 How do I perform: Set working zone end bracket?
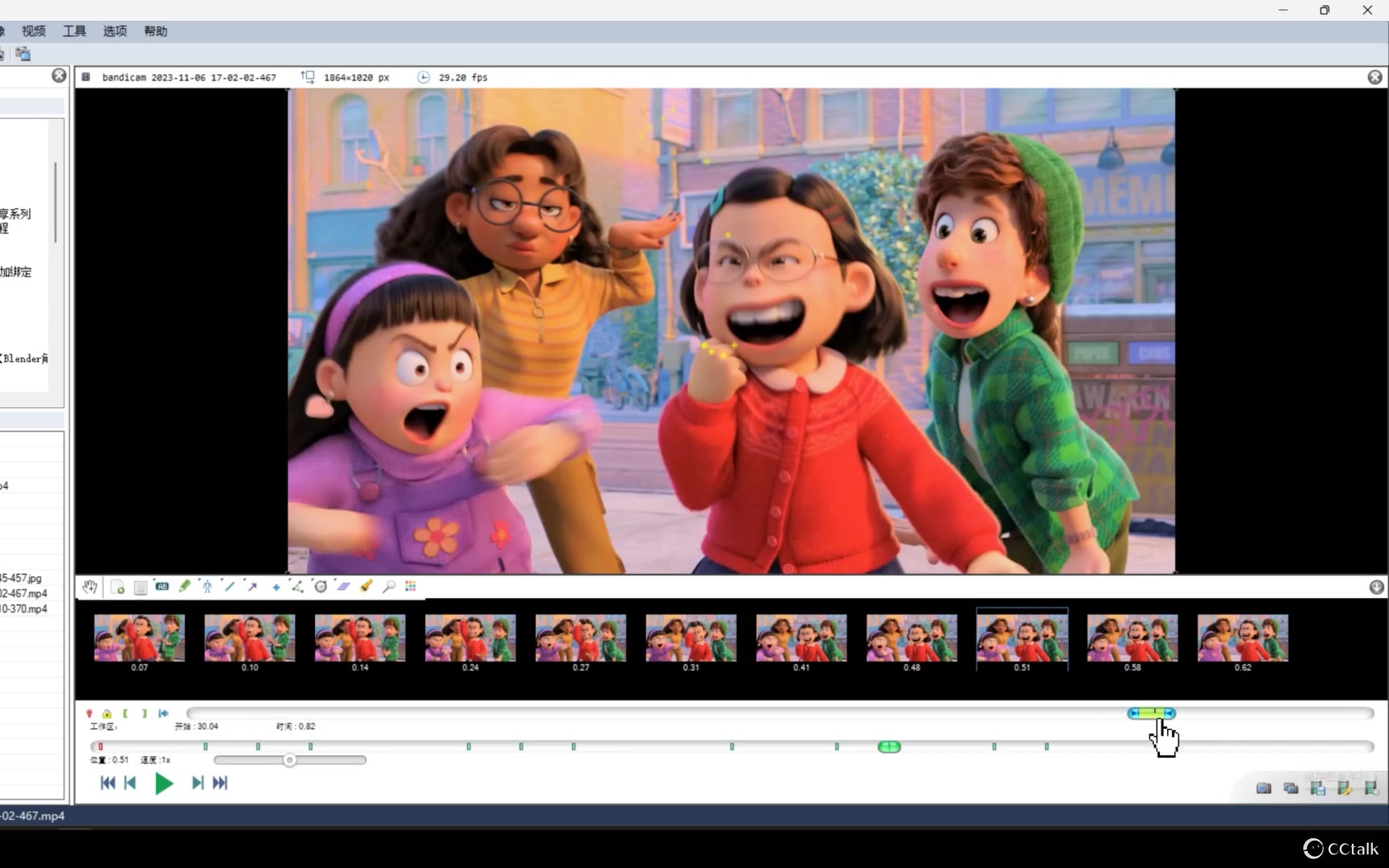(x=144, y=714)
